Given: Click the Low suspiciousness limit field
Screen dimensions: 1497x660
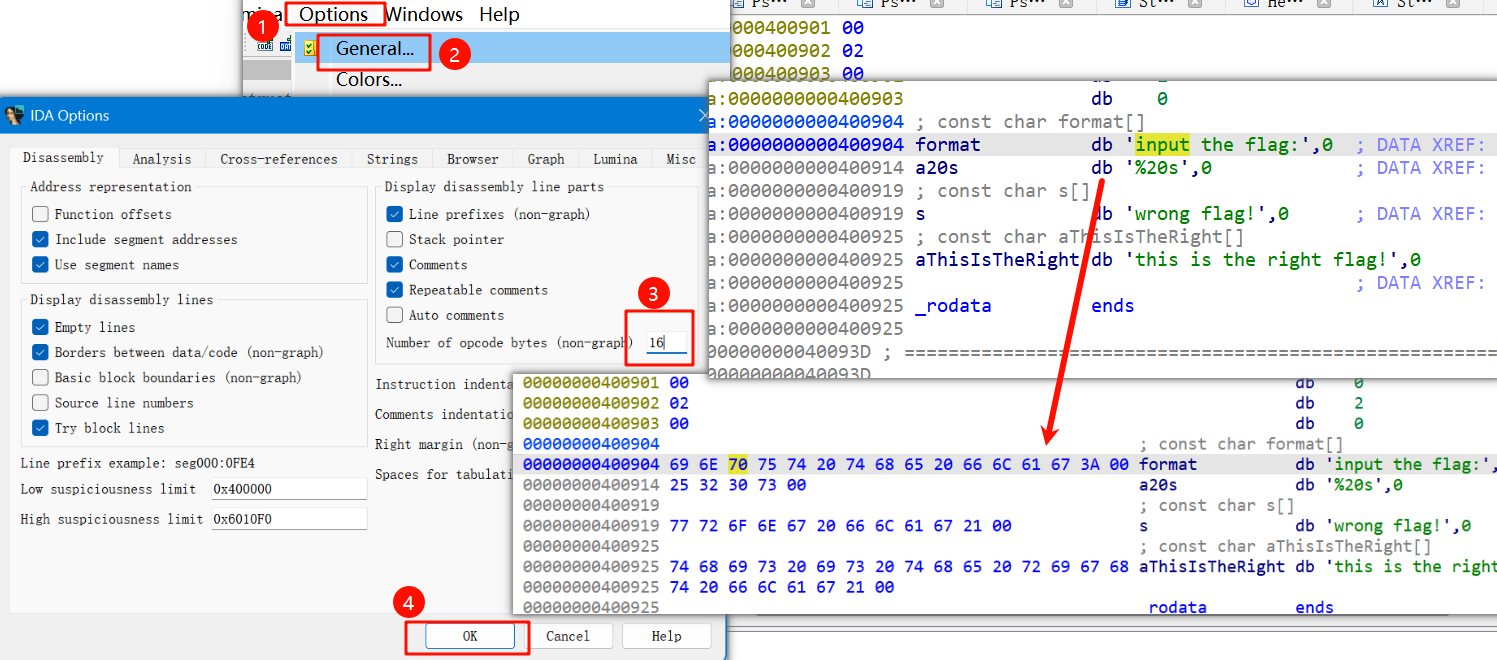Looking at the screenshot, I should [x=288, y=489].
